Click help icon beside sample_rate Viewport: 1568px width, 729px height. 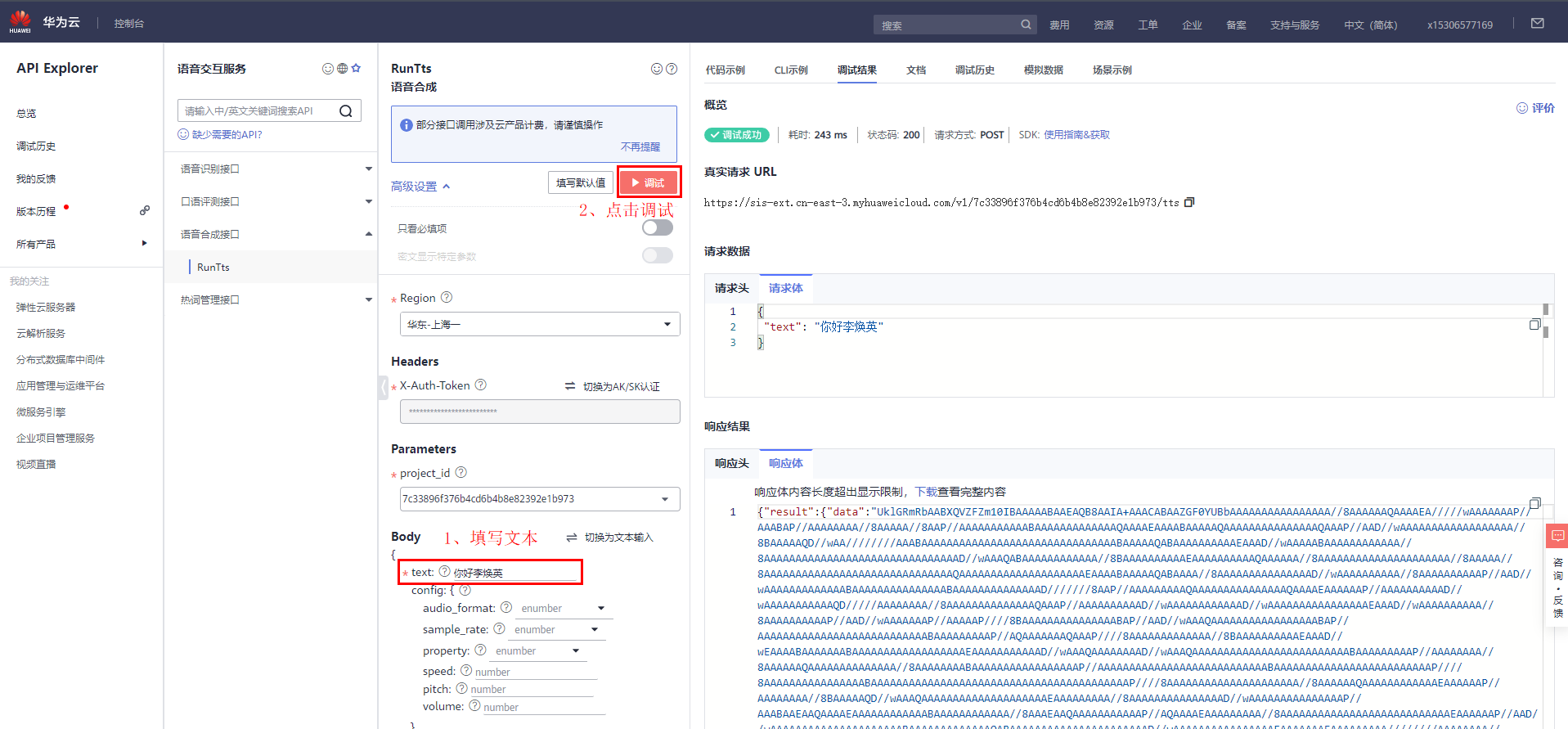[500, 628]
